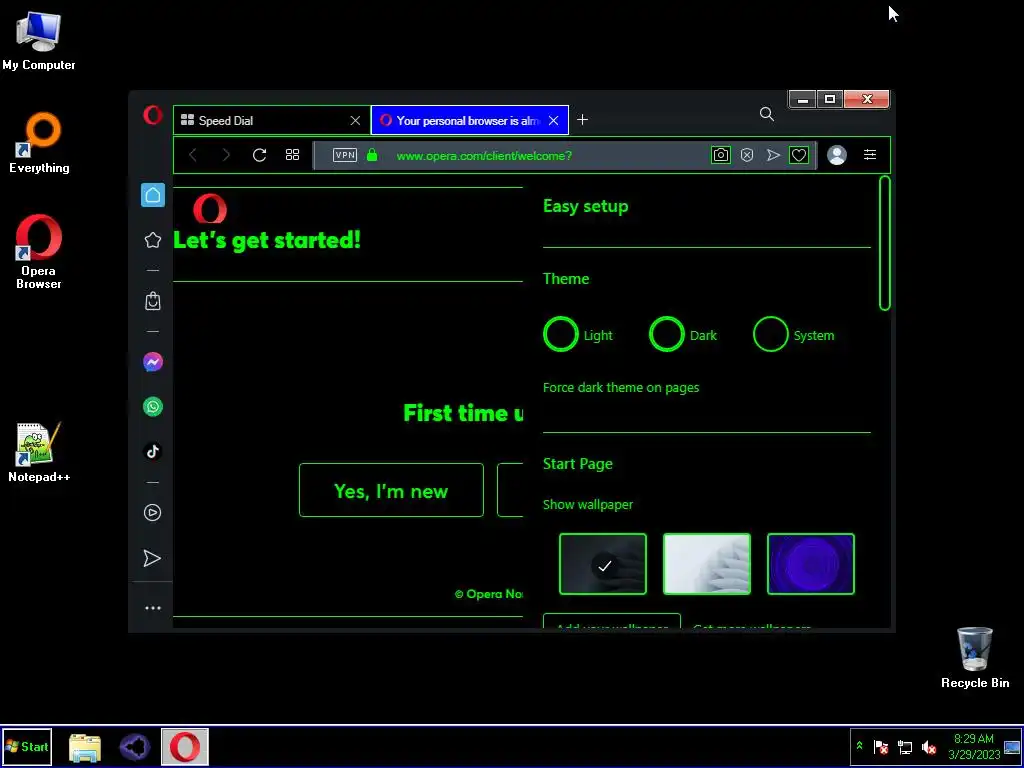The width and height of the screenshot is (1024, 768).
Task: Go forward with the forward arrow
Action: pos(226,155)
